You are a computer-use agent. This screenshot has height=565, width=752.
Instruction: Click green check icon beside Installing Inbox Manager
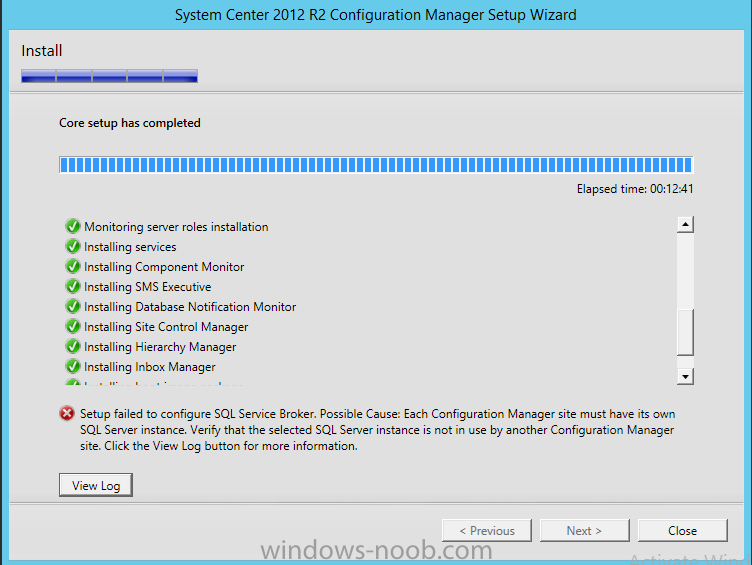(x=72, y=367)
